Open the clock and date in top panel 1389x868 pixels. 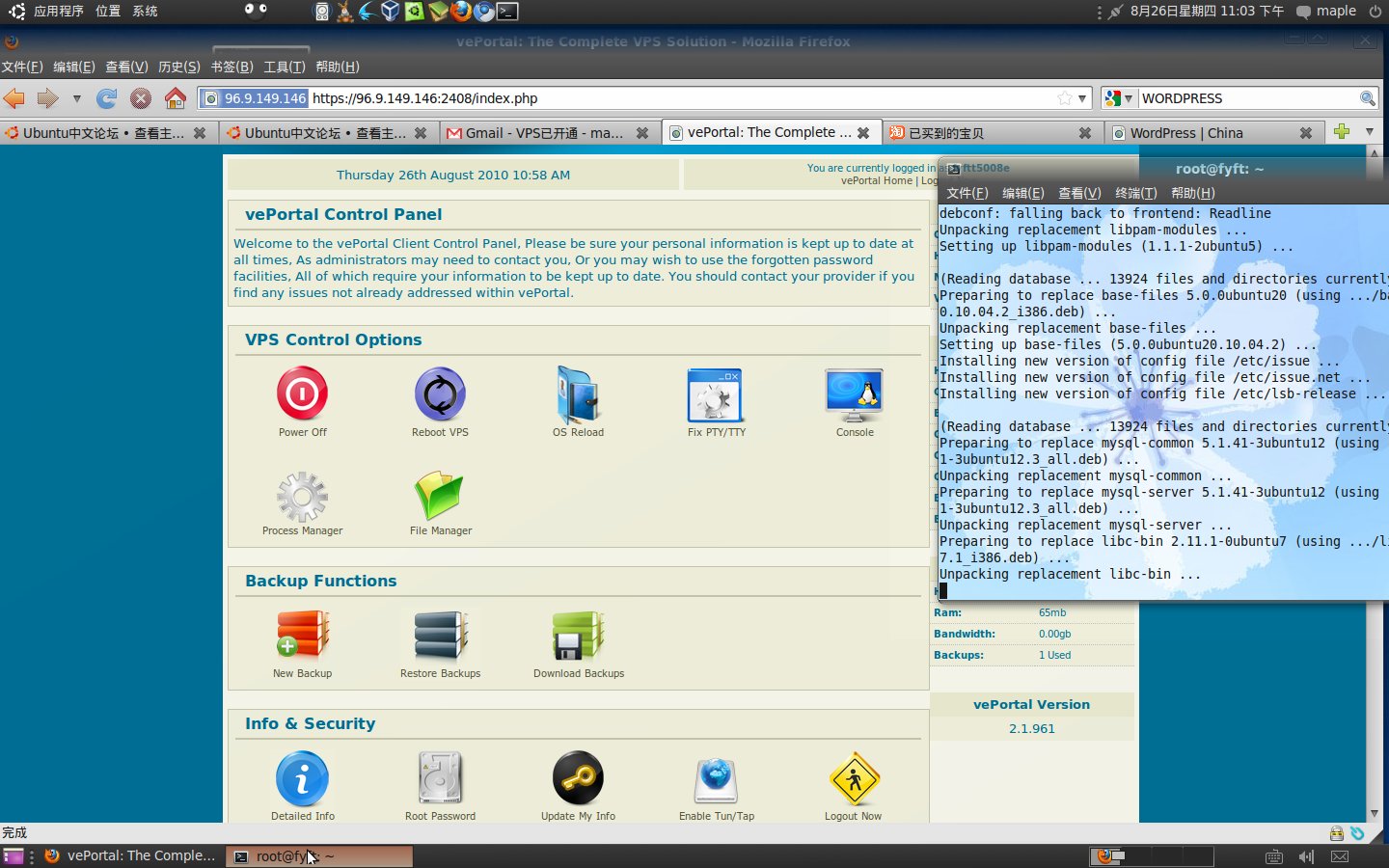1207,12
